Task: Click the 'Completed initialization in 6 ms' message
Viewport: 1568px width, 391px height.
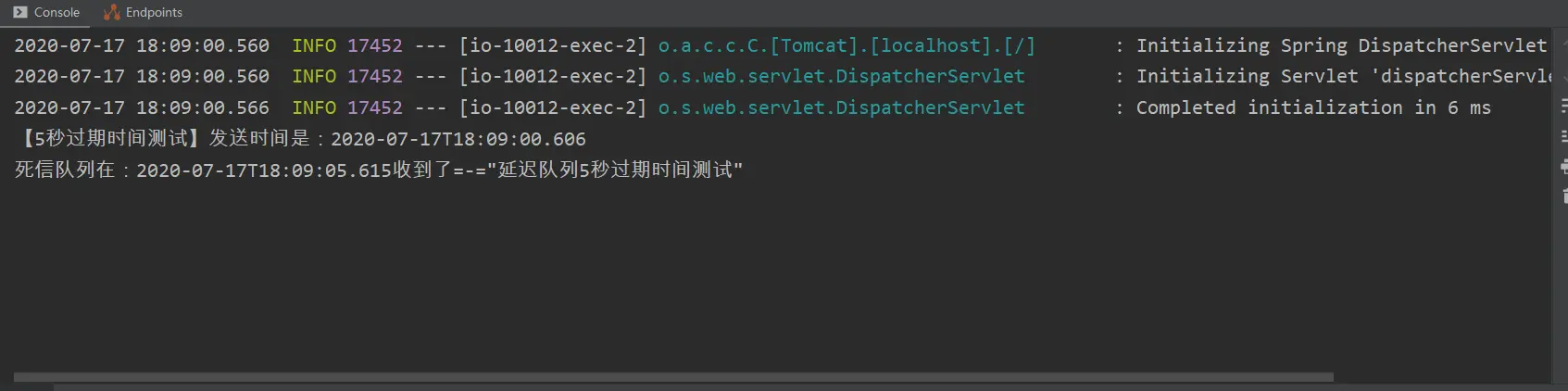Action: [x=1313, y=107]
